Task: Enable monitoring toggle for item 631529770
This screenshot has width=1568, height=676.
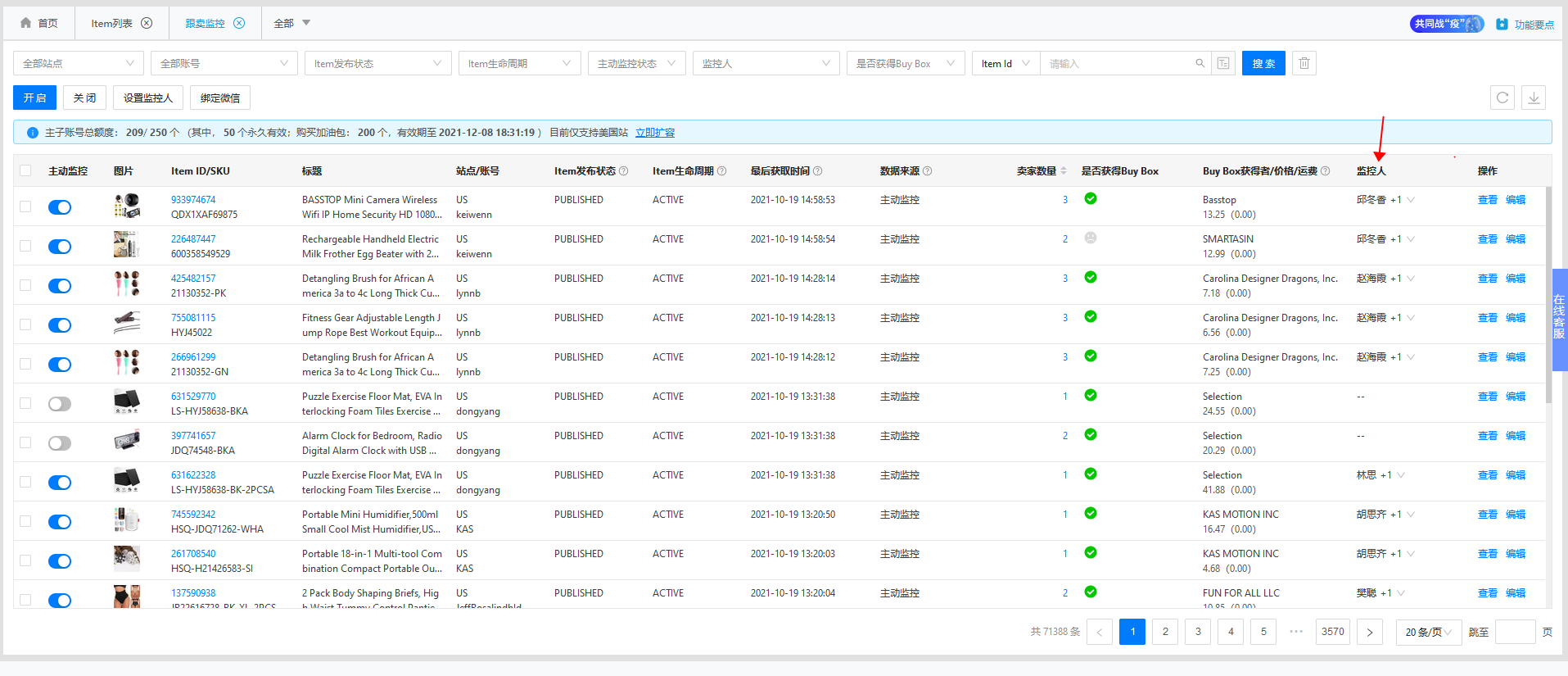Action: pos(60,404)
